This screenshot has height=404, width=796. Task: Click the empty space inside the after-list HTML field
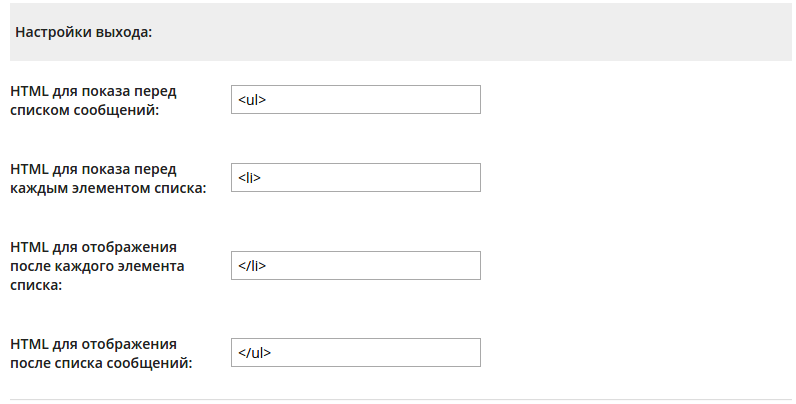click(400, 353)
